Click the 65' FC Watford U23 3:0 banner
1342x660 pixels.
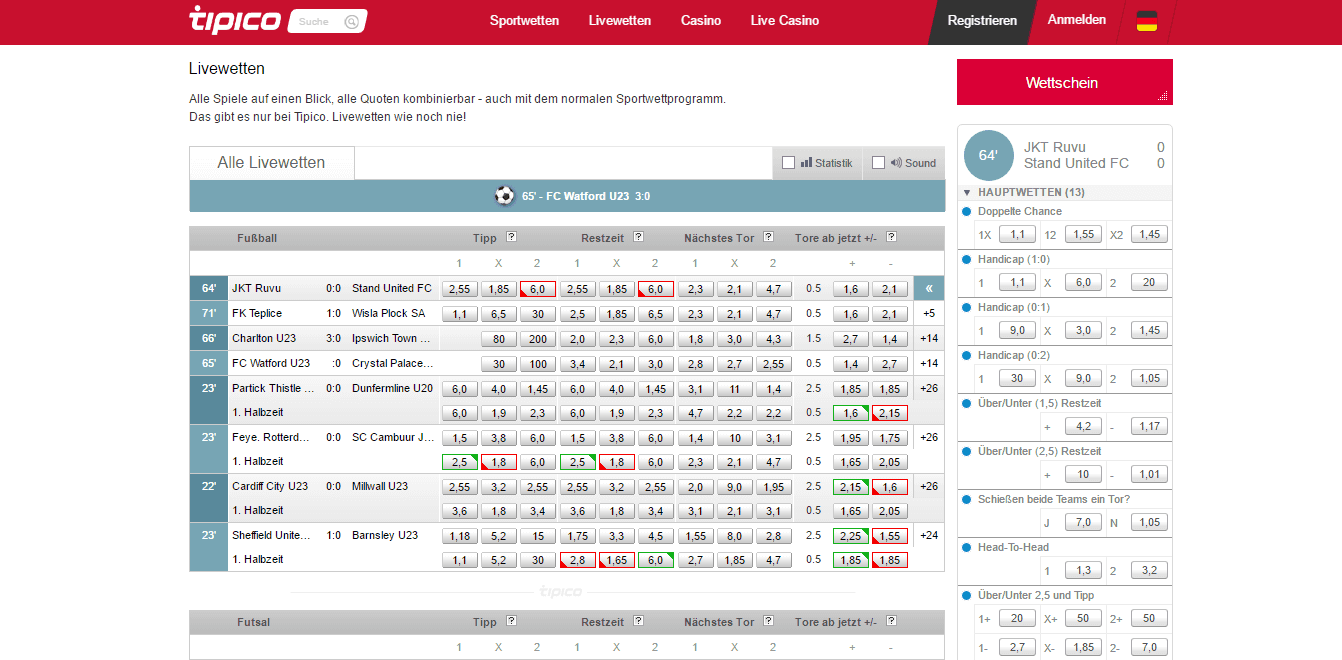[567, 196]
